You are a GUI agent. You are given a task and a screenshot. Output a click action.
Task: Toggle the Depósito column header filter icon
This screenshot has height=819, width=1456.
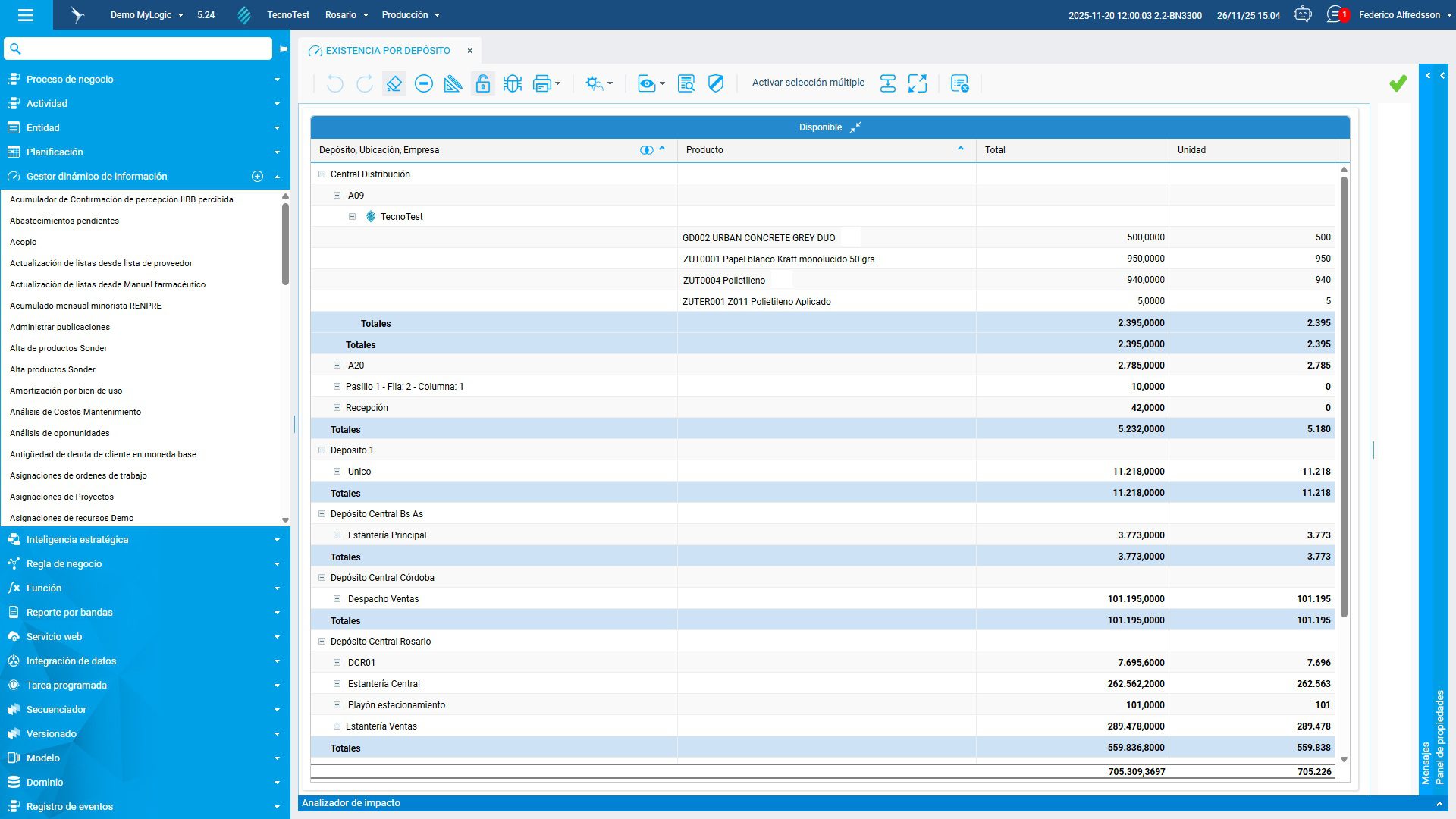click(646, 150)
